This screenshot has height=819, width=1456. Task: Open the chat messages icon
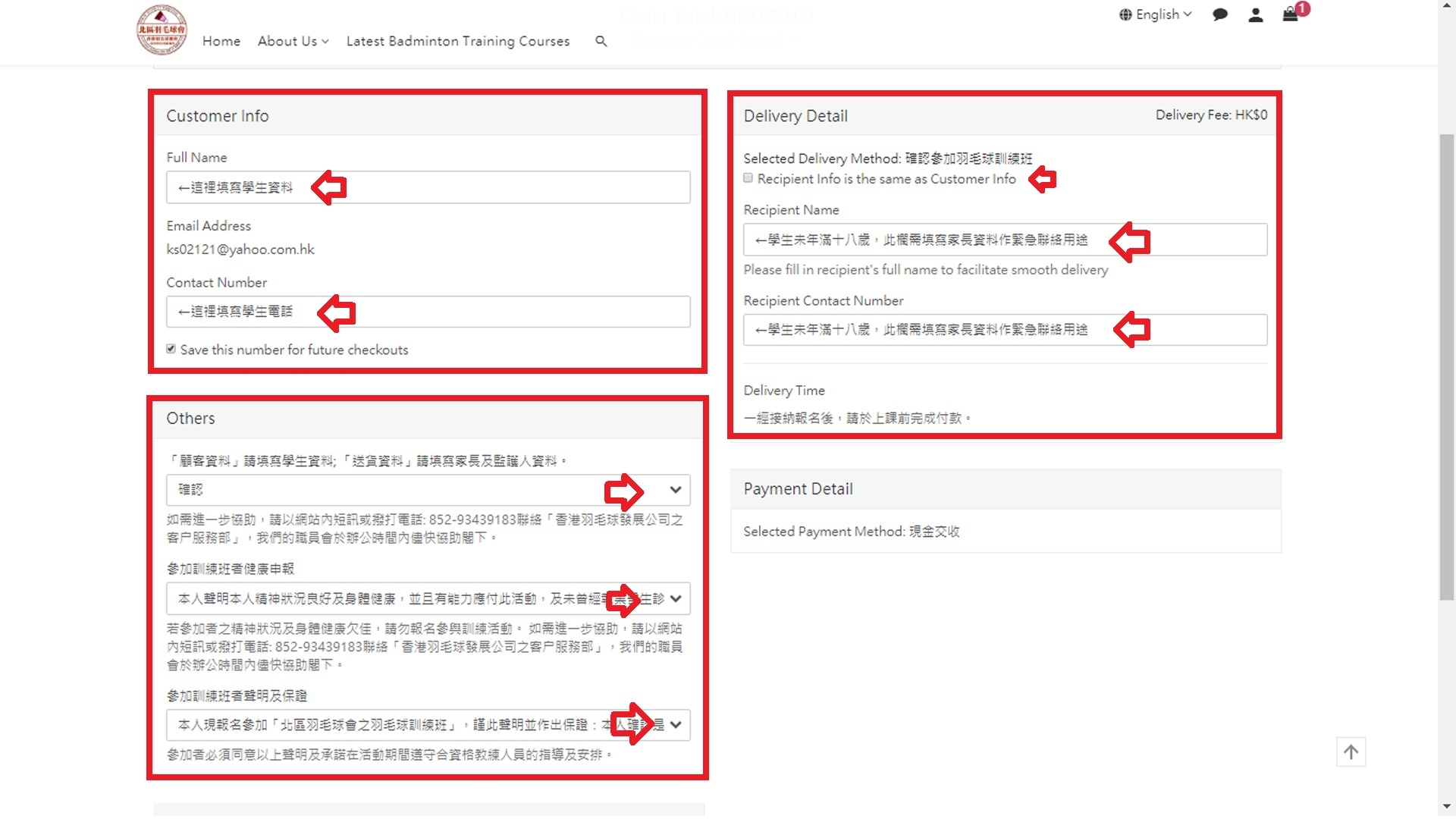[1219, 14]
